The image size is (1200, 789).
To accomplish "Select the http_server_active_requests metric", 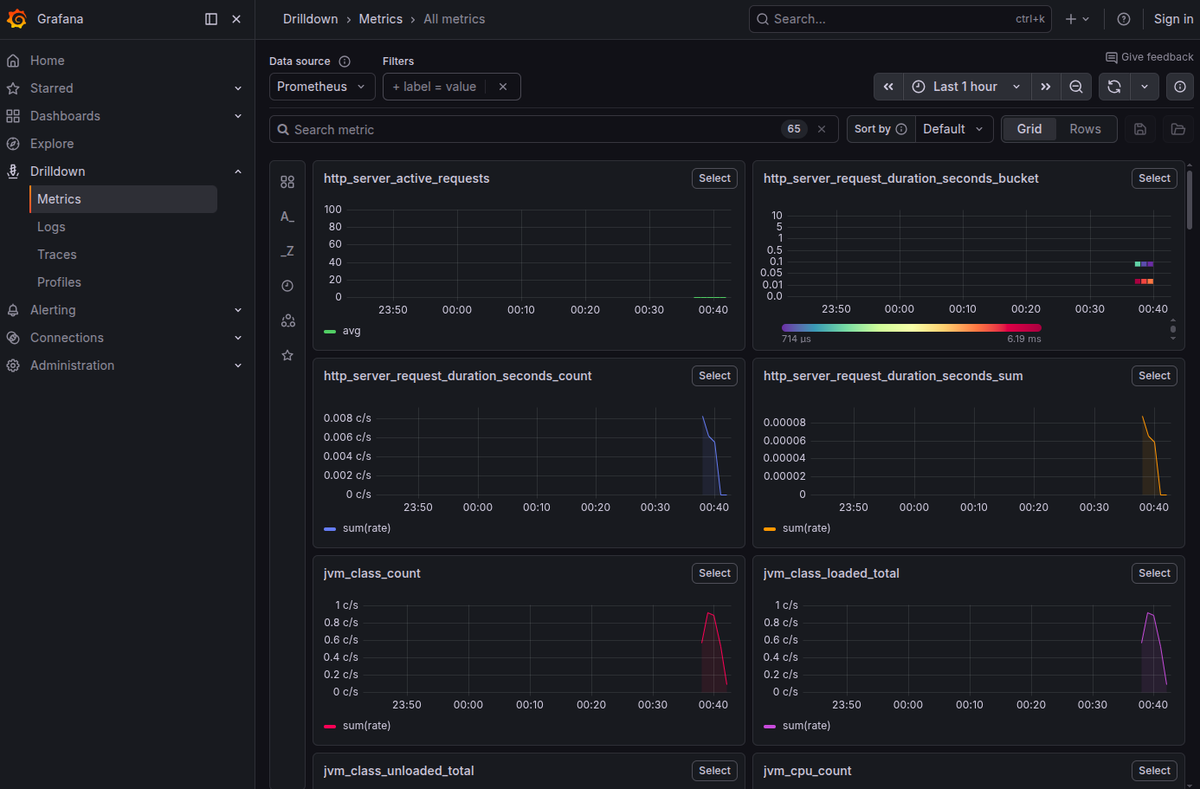I will [715, 178].
